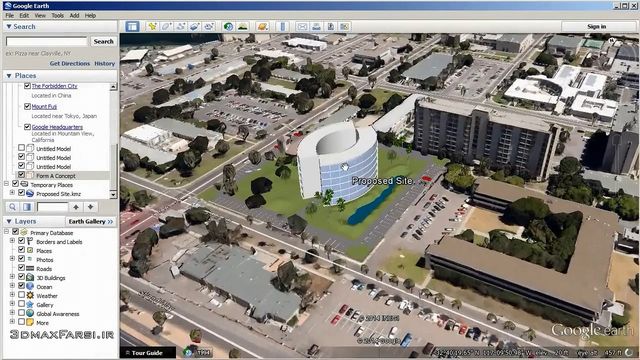Open the View menu

coord(40,16)
